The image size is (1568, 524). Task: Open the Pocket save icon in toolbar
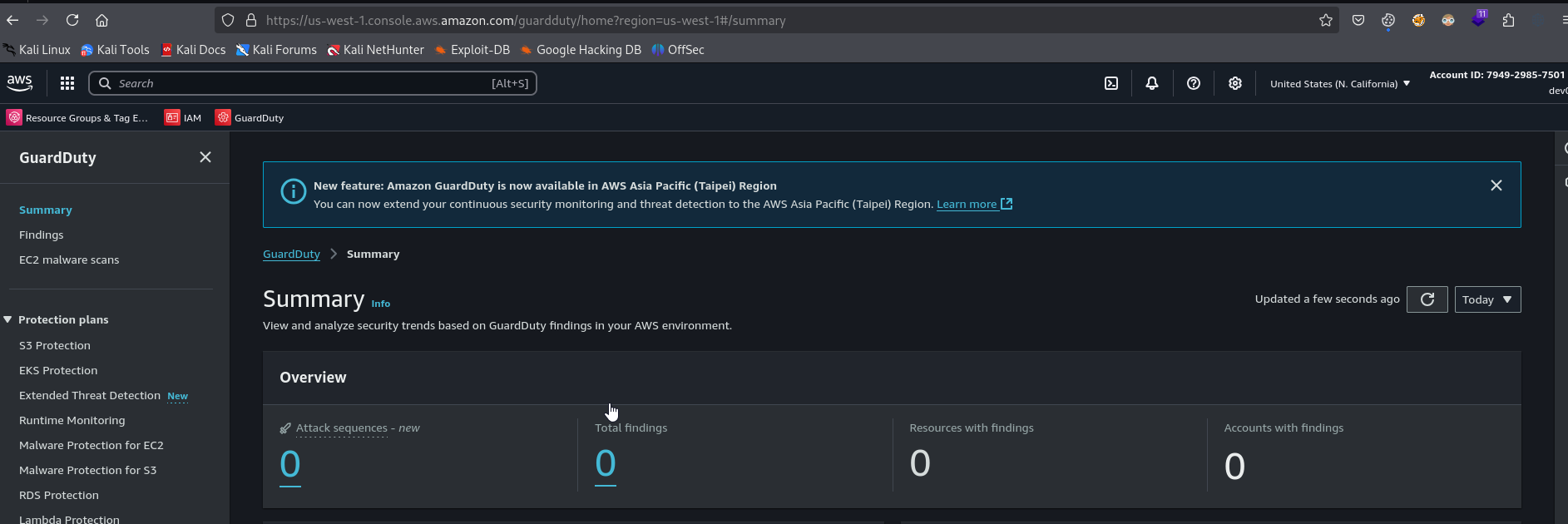pos(1358,20)
